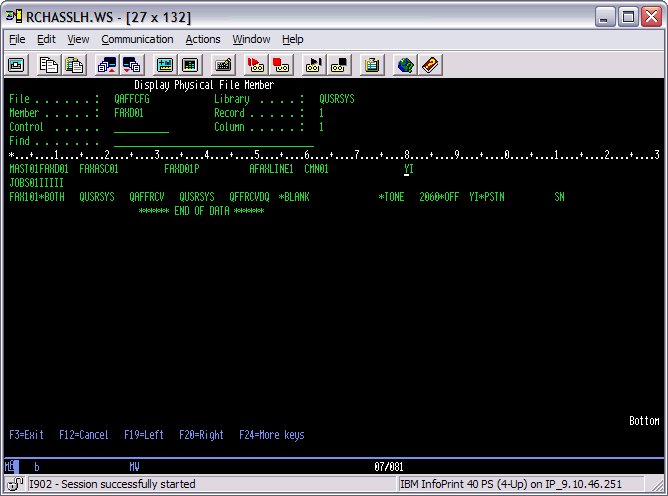Click the Copy toolbar icon
This screenshot has width=668, height=496.
click(x=48, y=65)
